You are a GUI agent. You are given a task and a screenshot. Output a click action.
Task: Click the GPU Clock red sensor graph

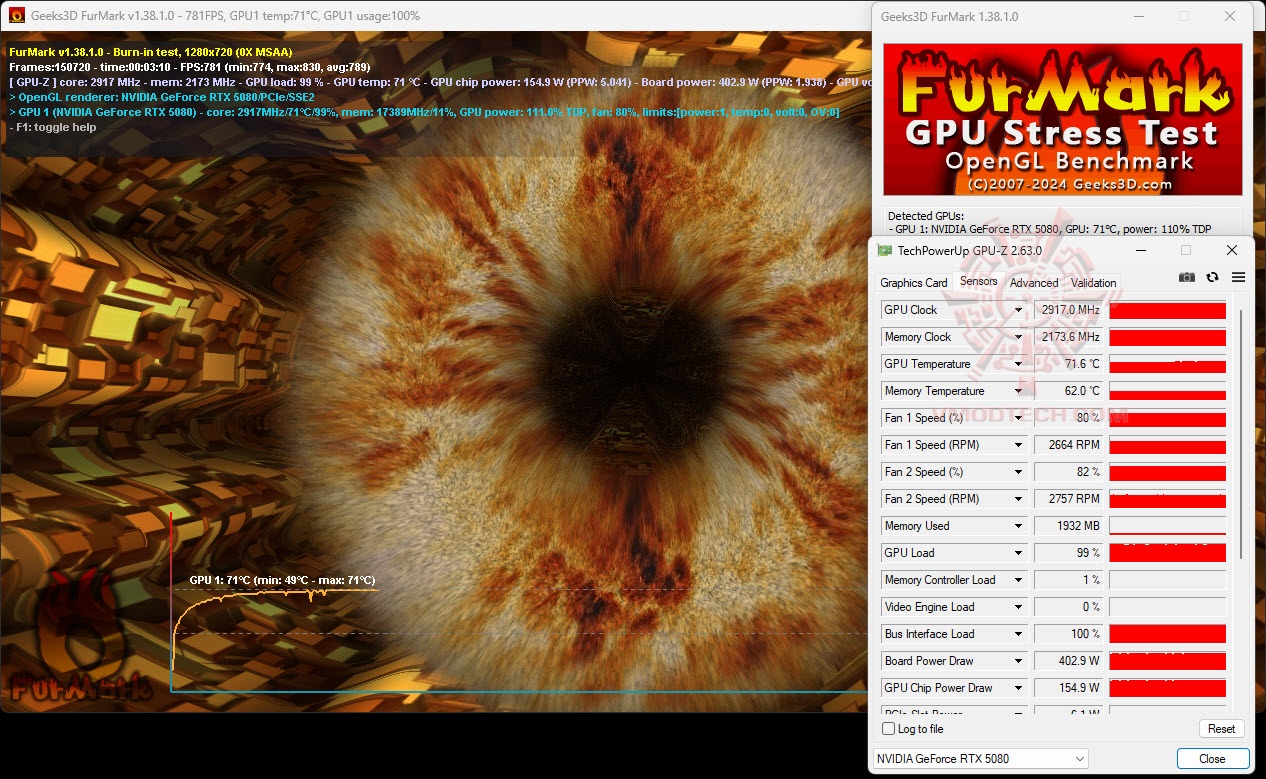point(1167,310)
